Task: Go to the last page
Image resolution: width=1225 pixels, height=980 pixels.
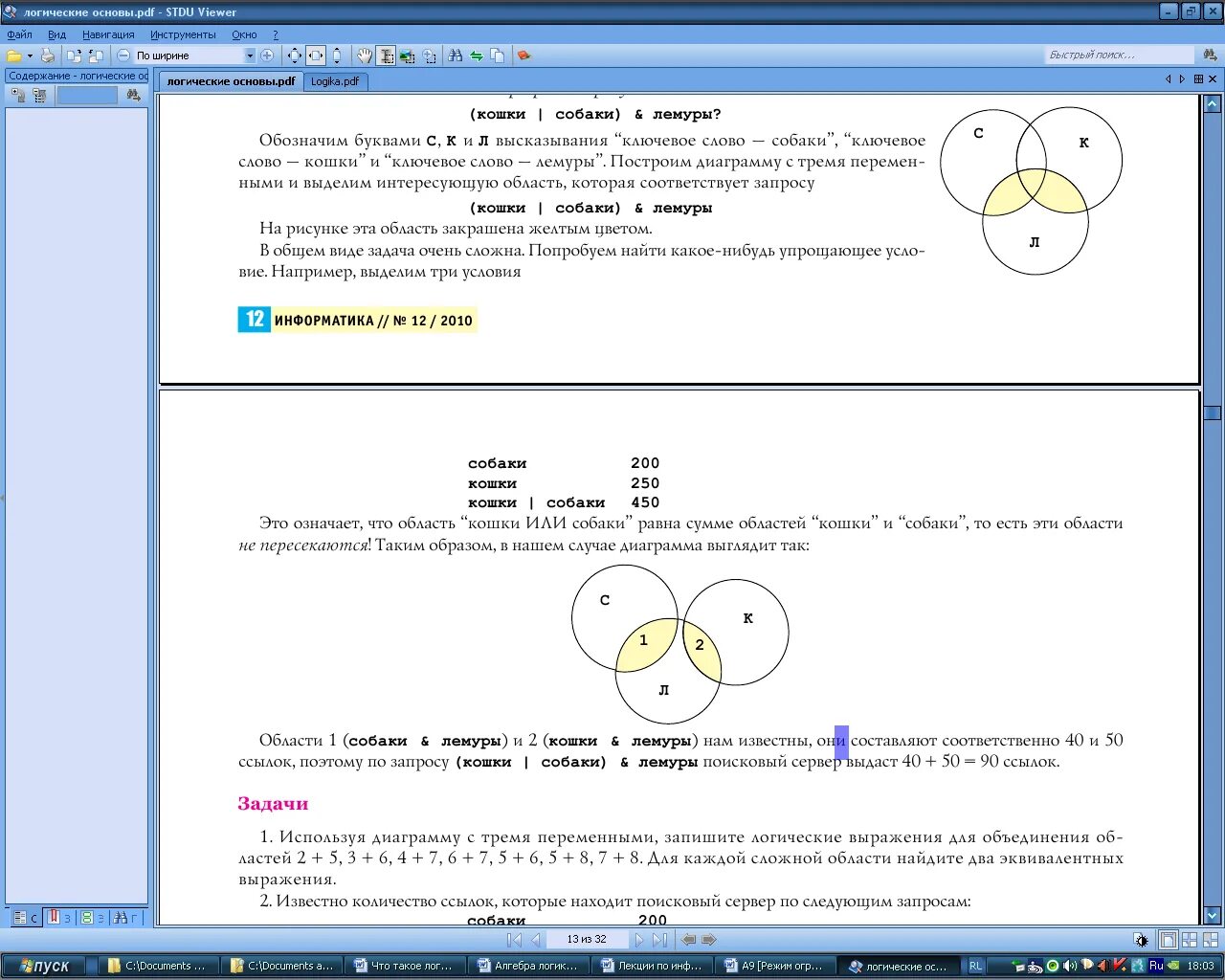Action: pos(659,940)
